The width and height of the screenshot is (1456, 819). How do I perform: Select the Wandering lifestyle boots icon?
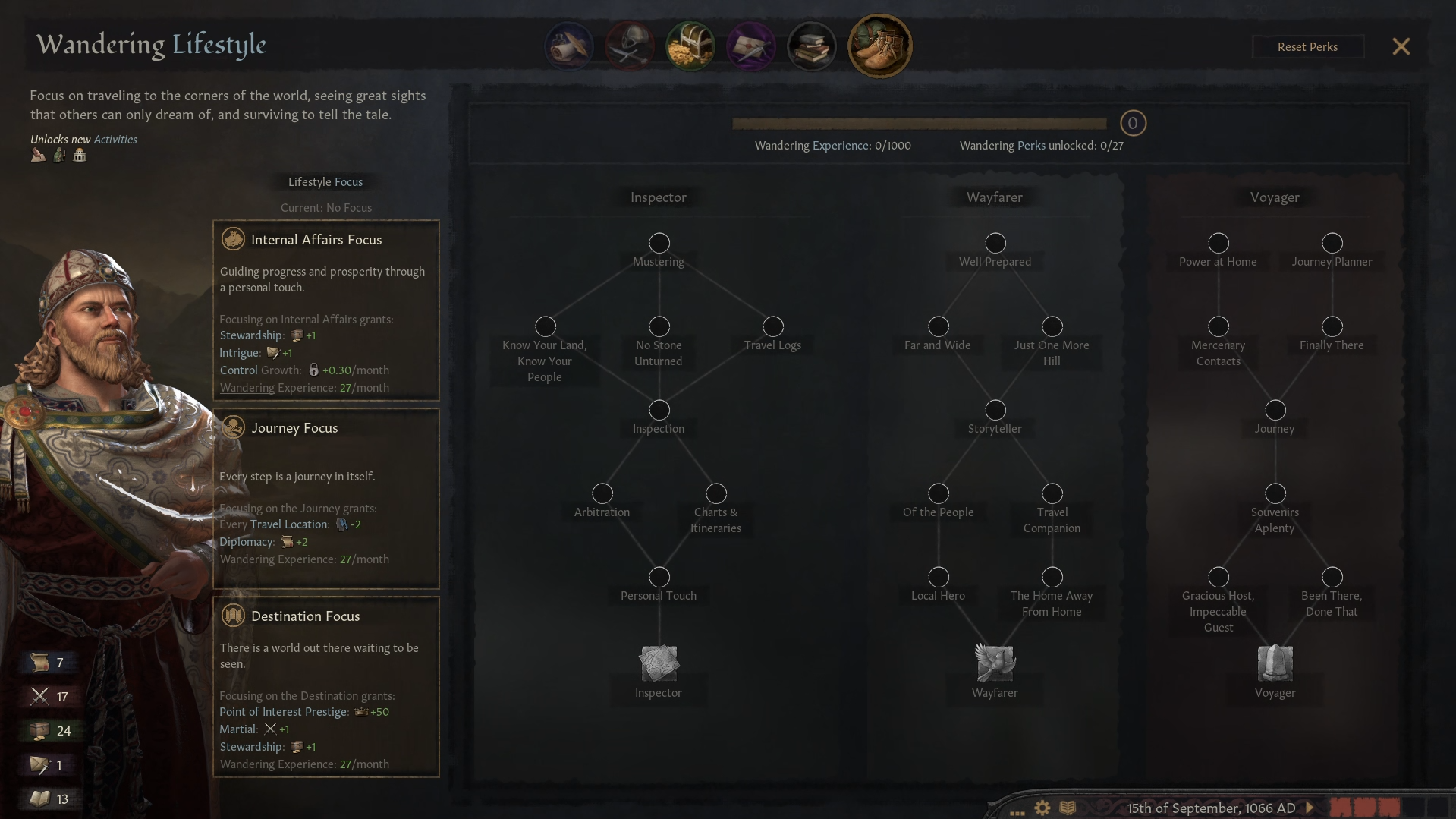[x=880, y=46]
